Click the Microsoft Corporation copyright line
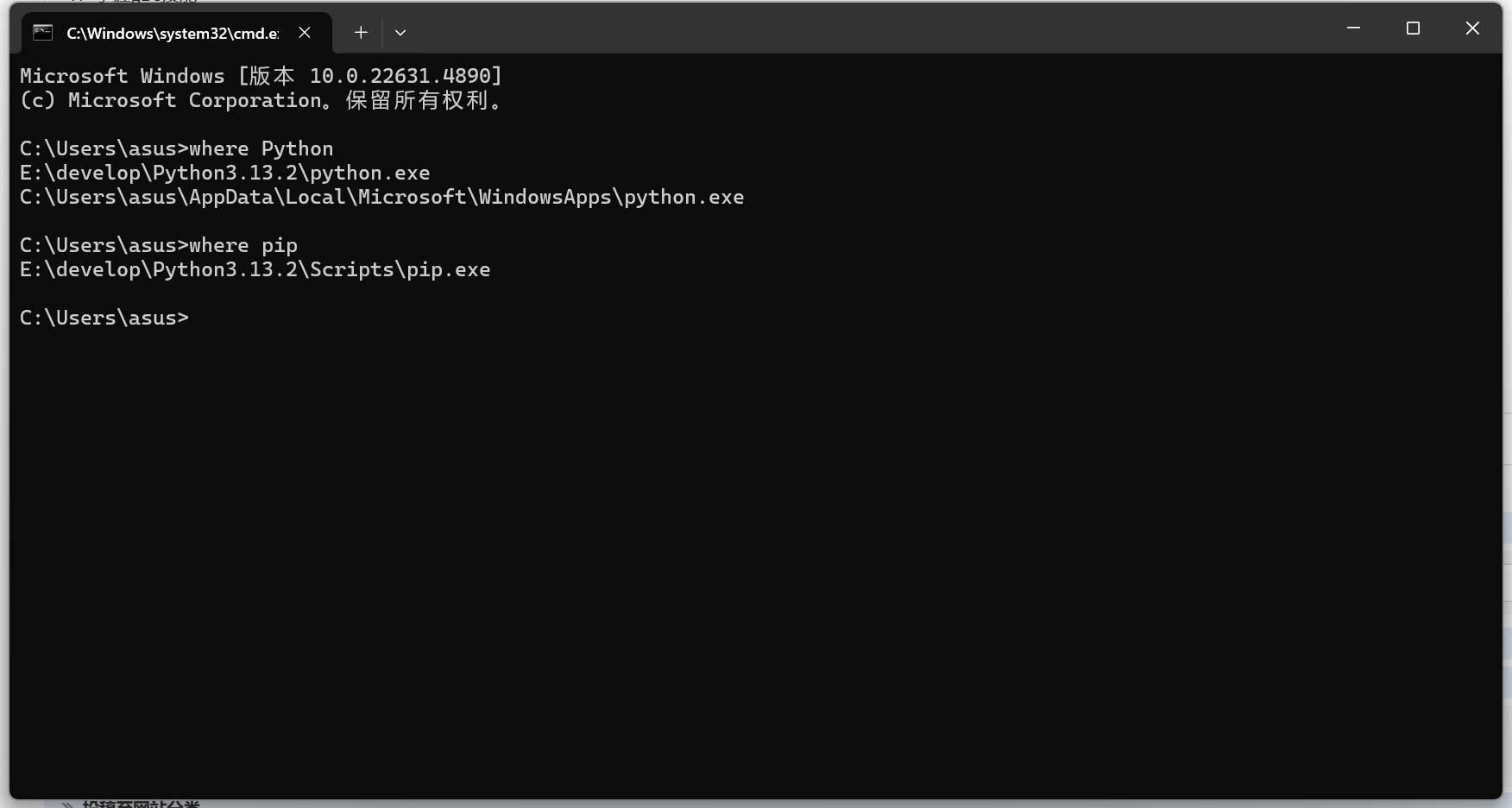Screen dimensions: 1512x808 tap(261, 100)
